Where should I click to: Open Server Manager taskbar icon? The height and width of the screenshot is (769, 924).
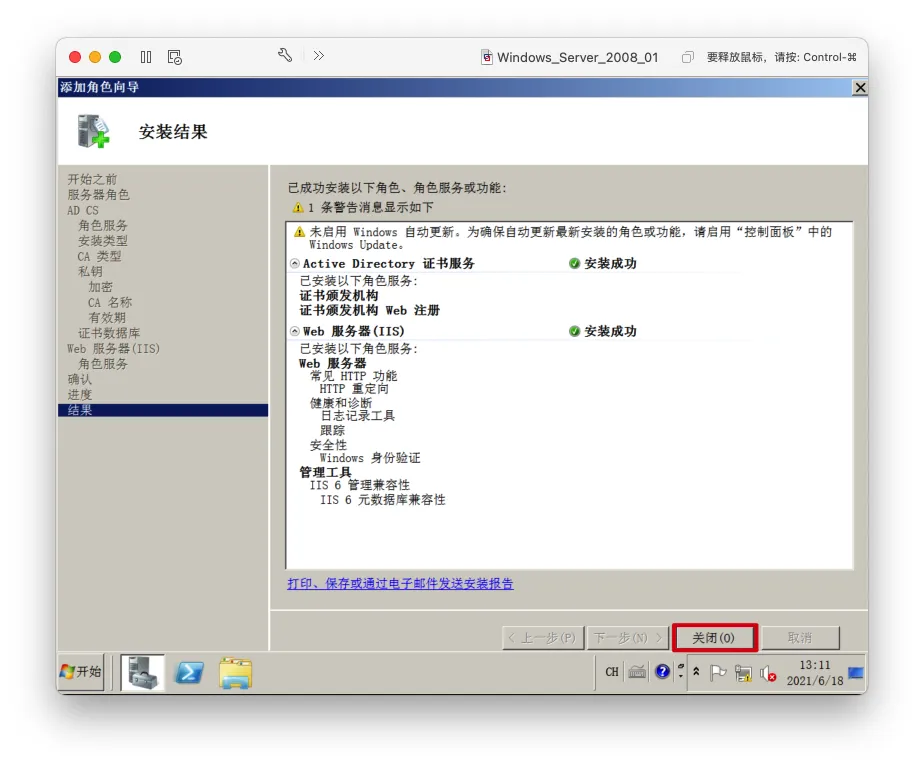coord(143,672)
